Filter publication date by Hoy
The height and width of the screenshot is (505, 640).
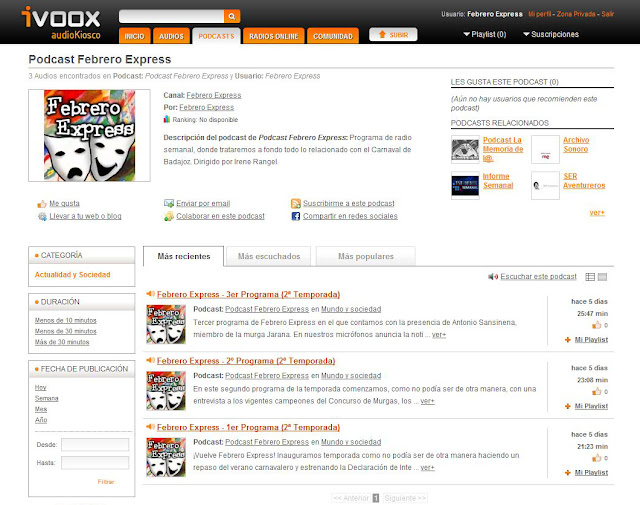tap(40, 387)
